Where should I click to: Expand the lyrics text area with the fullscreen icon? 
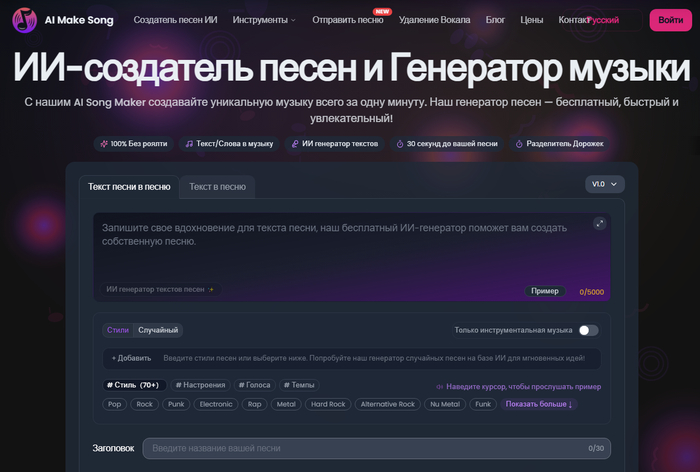coord(599,223)
